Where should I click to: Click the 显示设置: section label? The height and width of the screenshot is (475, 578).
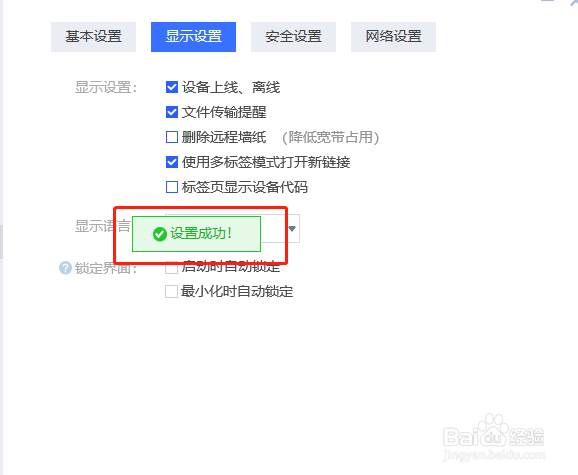(x=106, y=88)
